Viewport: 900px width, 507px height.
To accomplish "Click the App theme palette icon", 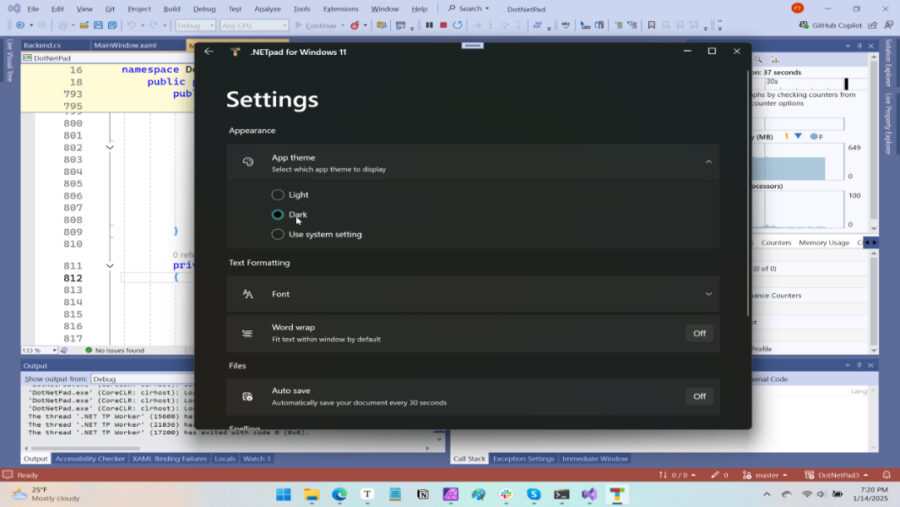I will pyautogui.click(x=248, y=162).
